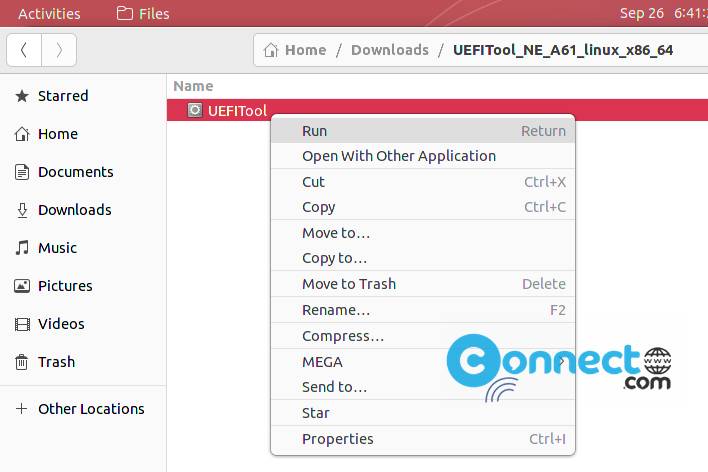
Task: Click UEFITool_NE_A61_linux_x86_64 path segment
Action: (563, 50)
